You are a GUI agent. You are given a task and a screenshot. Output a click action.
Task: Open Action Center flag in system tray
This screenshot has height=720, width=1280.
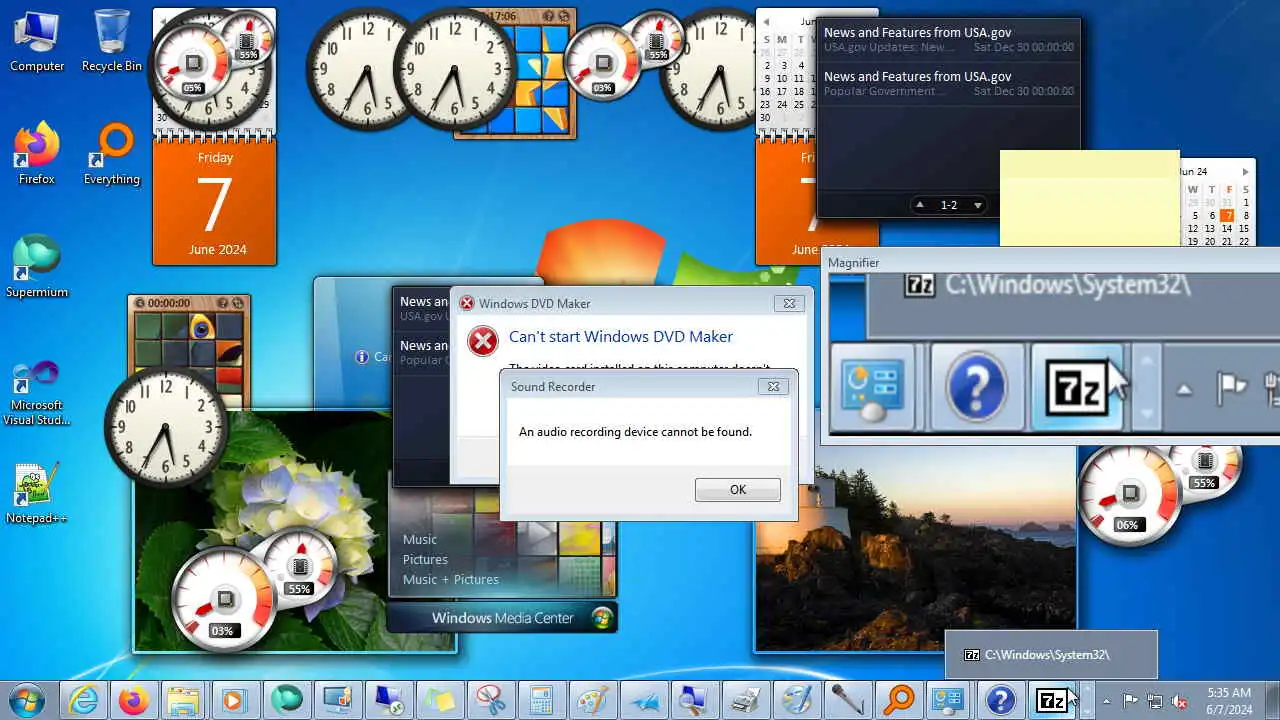tap(1130, 701)
